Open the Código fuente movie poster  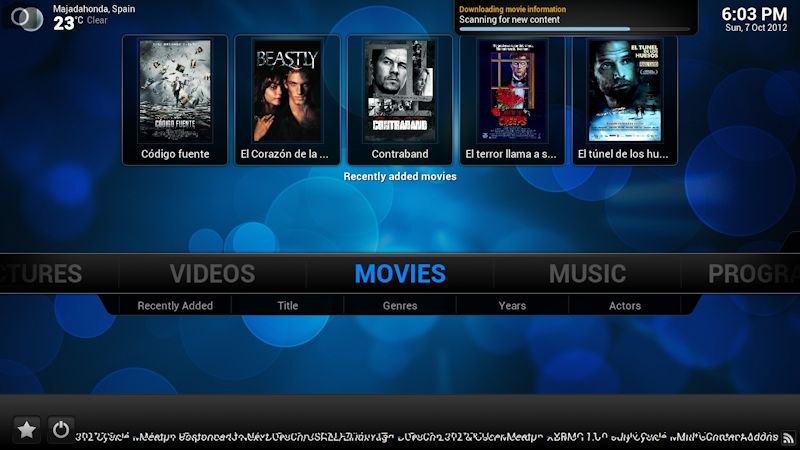point(175,91)
